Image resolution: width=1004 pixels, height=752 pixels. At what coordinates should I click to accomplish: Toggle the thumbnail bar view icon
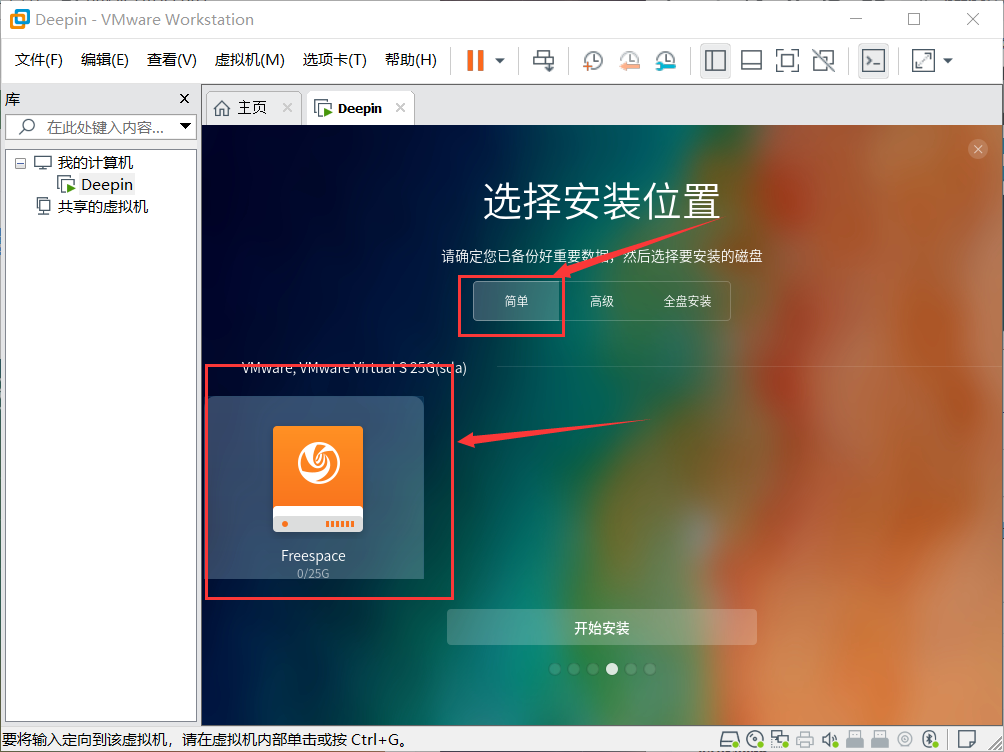click(751, 61)
